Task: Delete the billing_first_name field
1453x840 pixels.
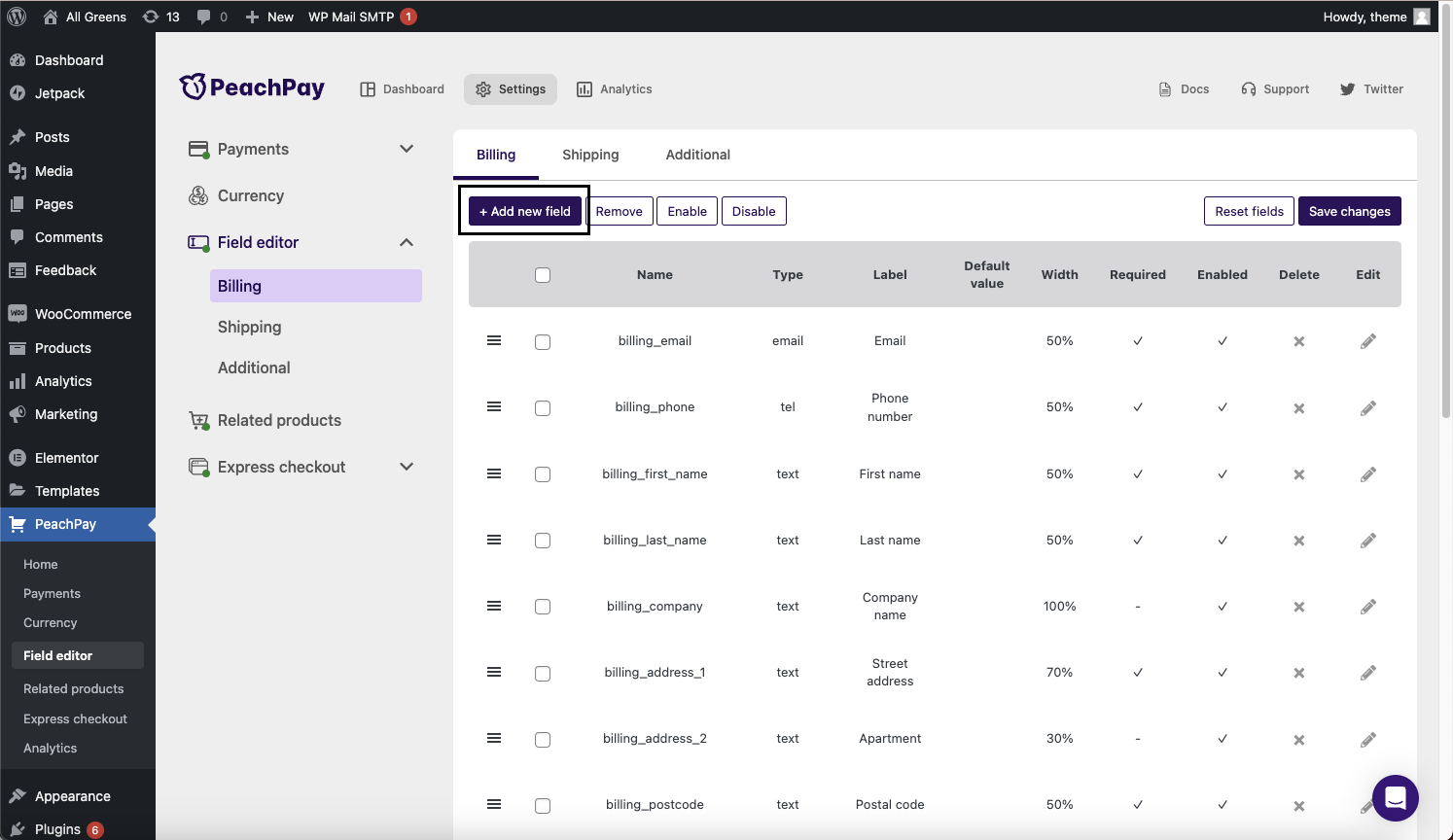Action: click(x=1298, y=474)
